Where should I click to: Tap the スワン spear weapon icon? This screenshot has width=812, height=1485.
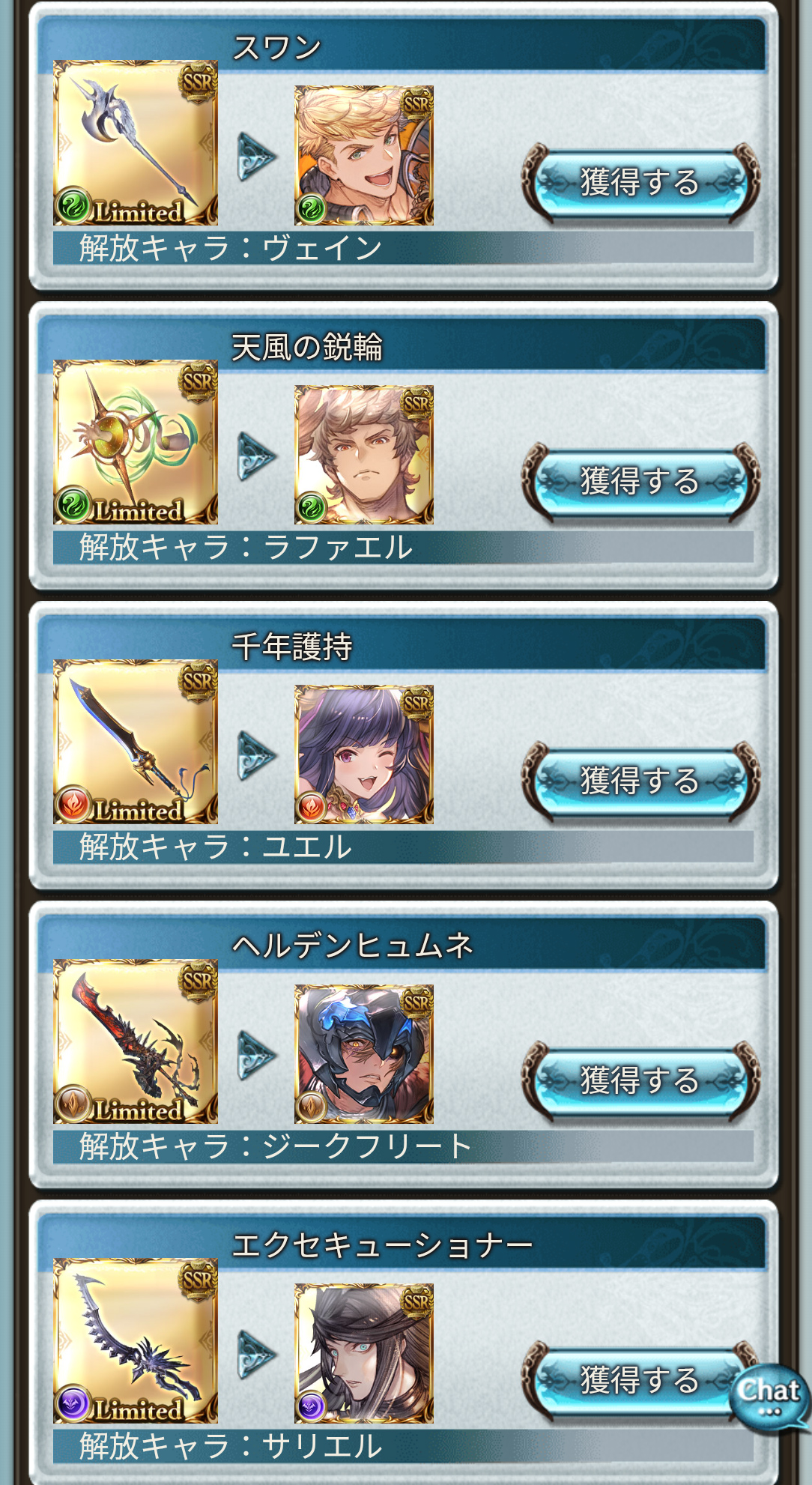point(136,143)
